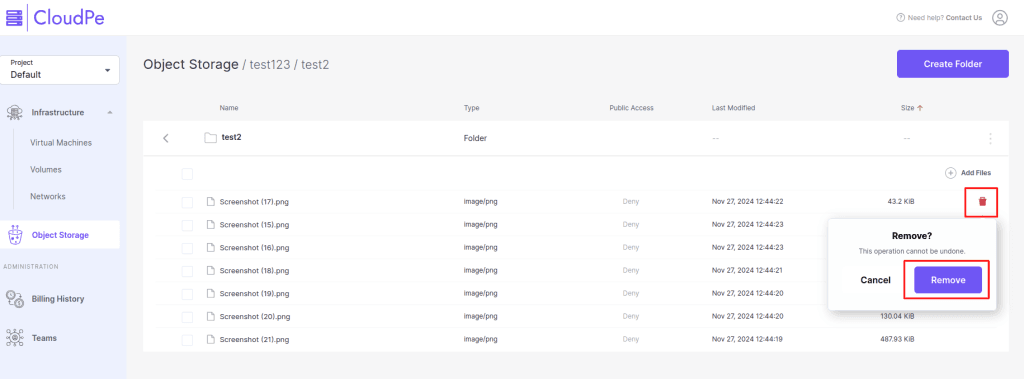Click the Object Storage bucket icon
This screenshot has height=379, width=1024.
pyautogui.click(x=14, y=235)
